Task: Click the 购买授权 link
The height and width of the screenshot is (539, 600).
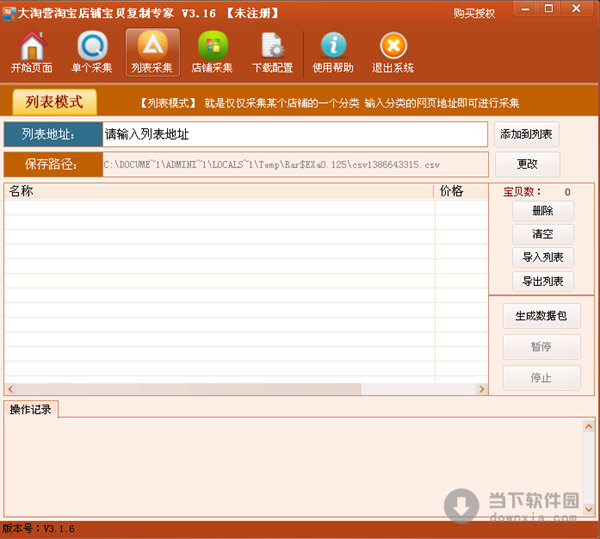Action: pyautogui.click(x=474, y=13)
